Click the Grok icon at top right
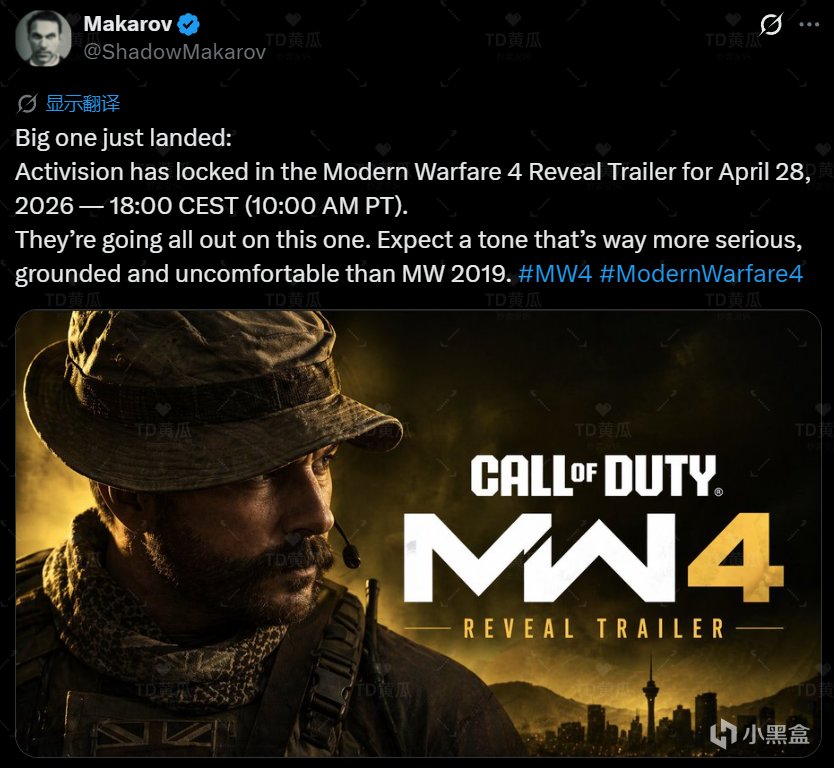 click(770, 24)
